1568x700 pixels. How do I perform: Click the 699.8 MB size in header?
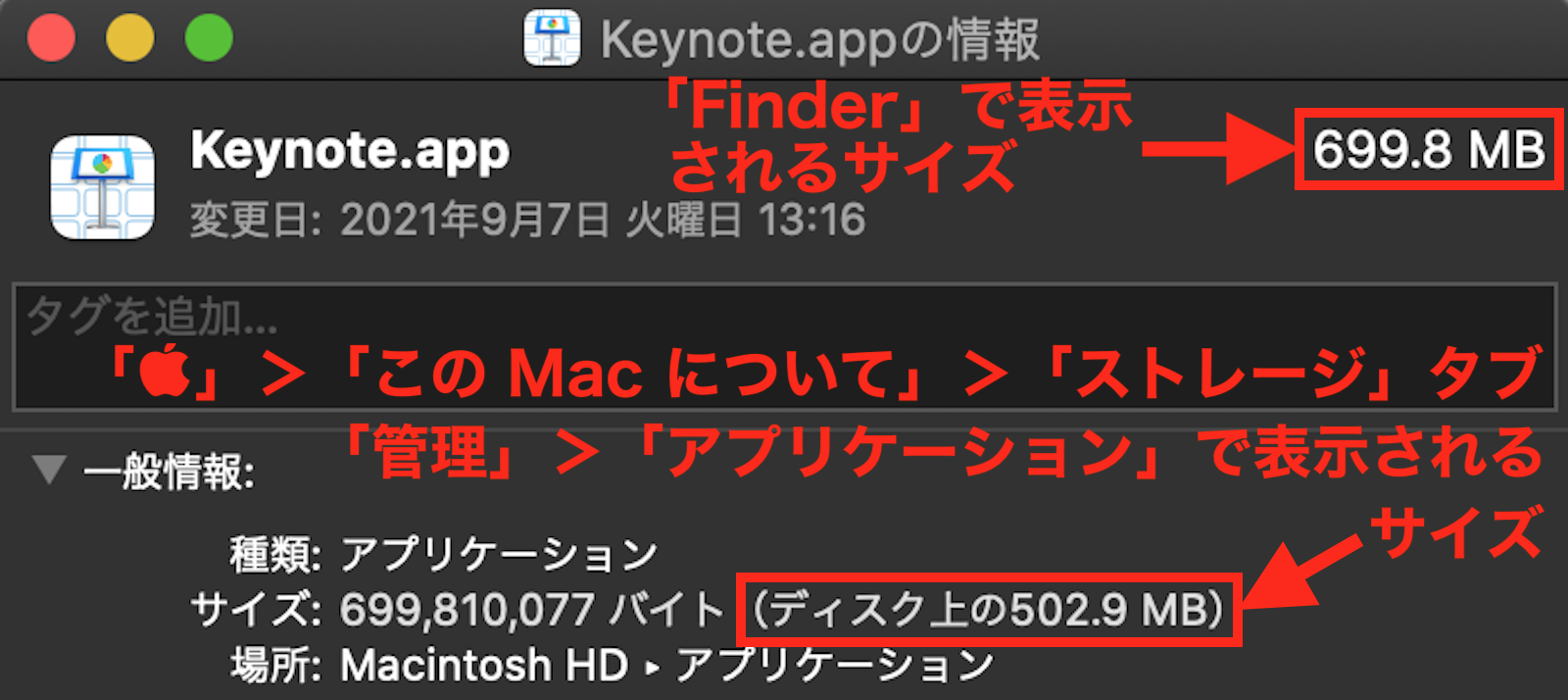(x=1429, y=150)
